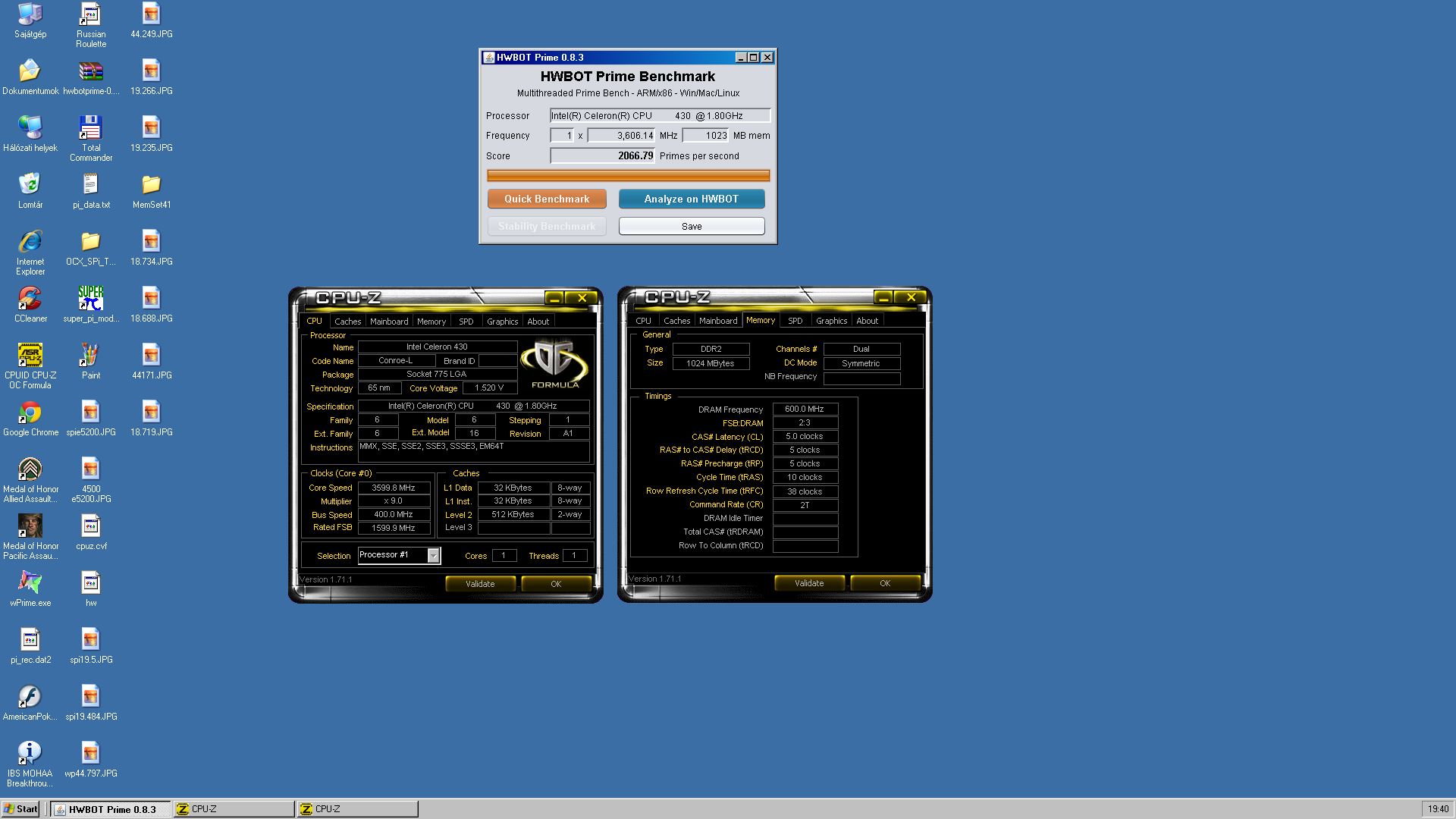Viewport: 1456px width, 819px height.
Task: Click the Score field showing 2066.79
Action: (603, 155)
